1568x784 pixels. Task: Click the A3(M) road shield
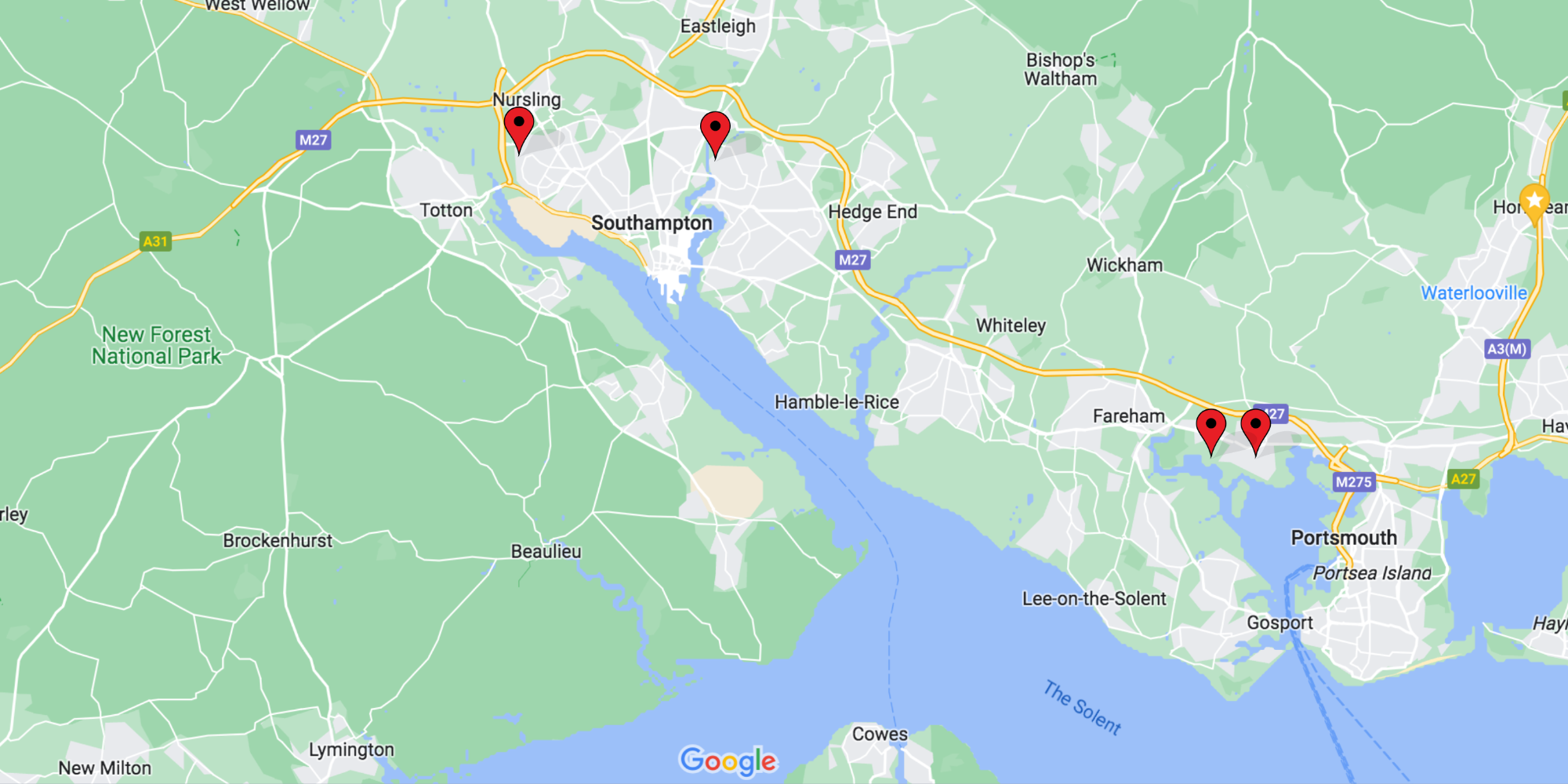click(1507, 349)
